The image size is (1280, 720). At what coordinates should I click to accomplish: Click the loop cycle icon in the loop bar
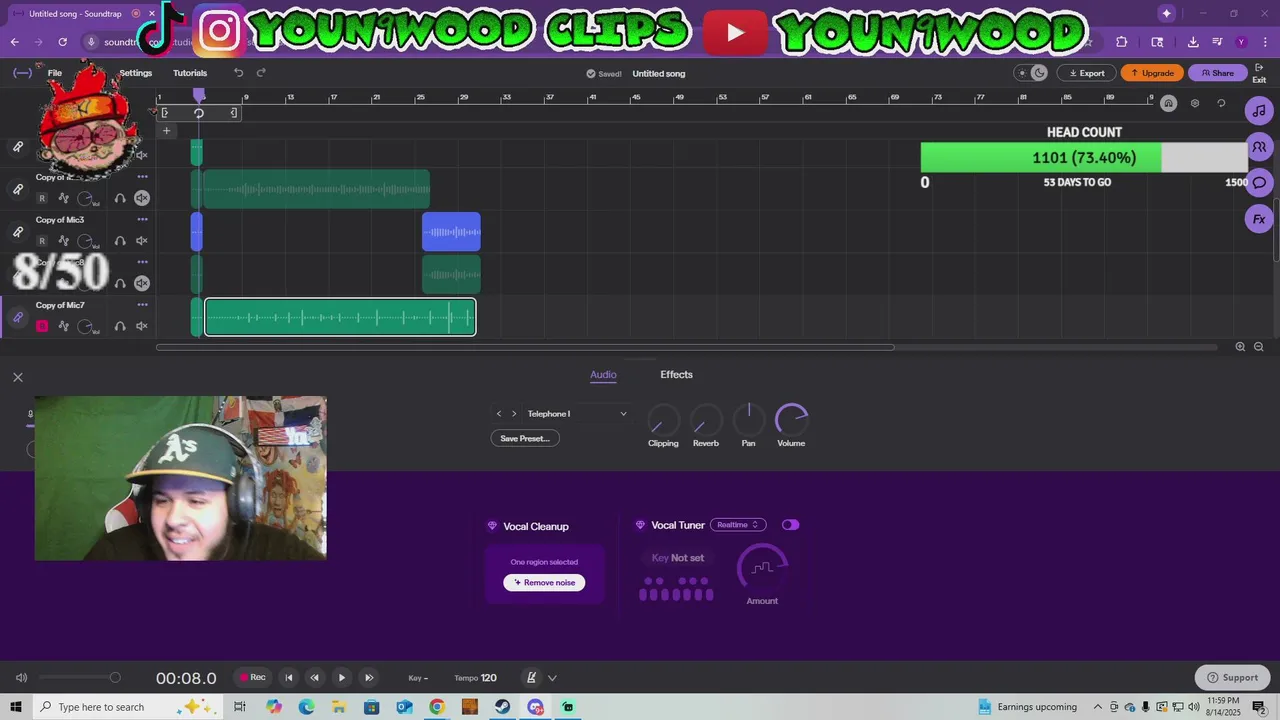click(x=199, y=113)
